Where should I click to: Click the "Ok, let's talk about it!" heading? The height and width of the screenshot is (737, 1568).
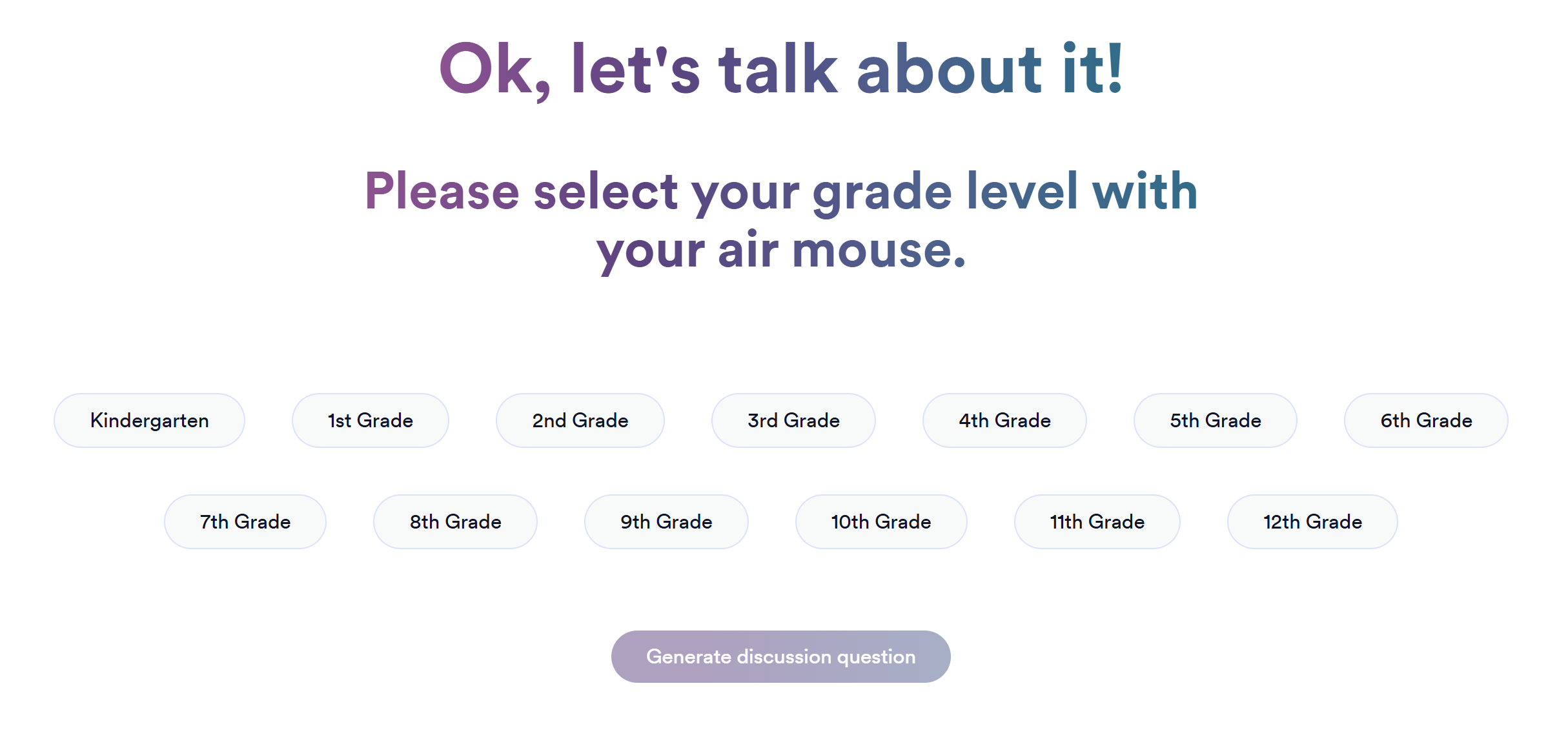click(x=781, y=69)
